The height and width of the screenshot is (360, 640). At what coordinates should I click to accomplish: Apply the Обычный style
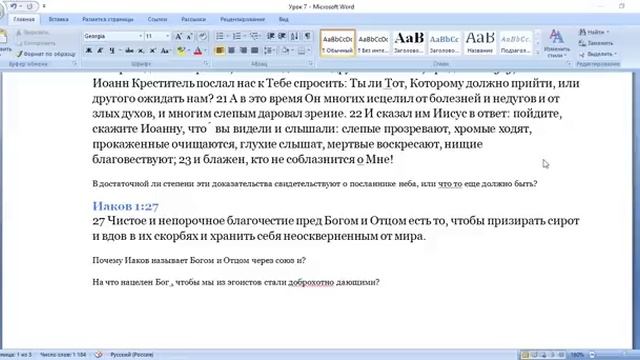click(338, 43)
